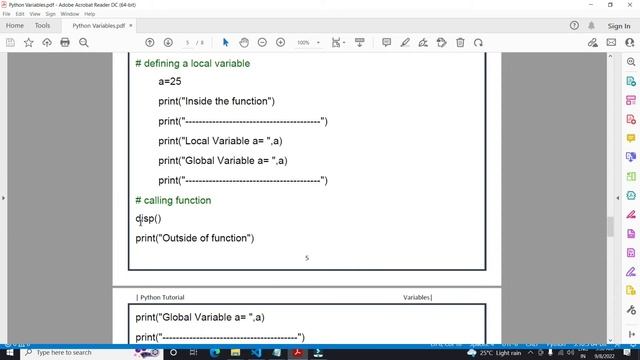Open the sign document tool
The width and height of the screenshot is (640, 360).
[x=423, y=42]
